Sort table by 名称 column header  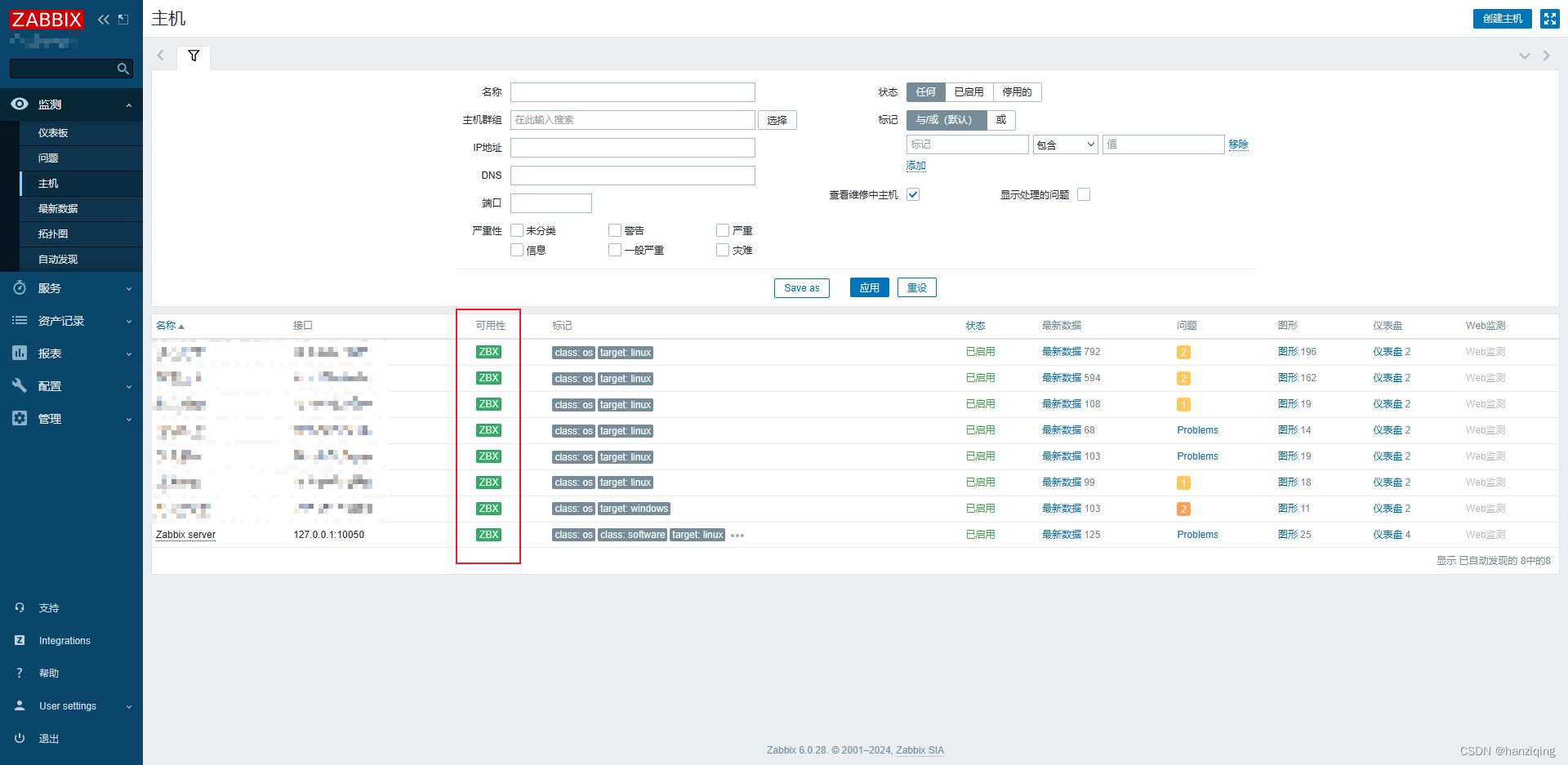170,326
